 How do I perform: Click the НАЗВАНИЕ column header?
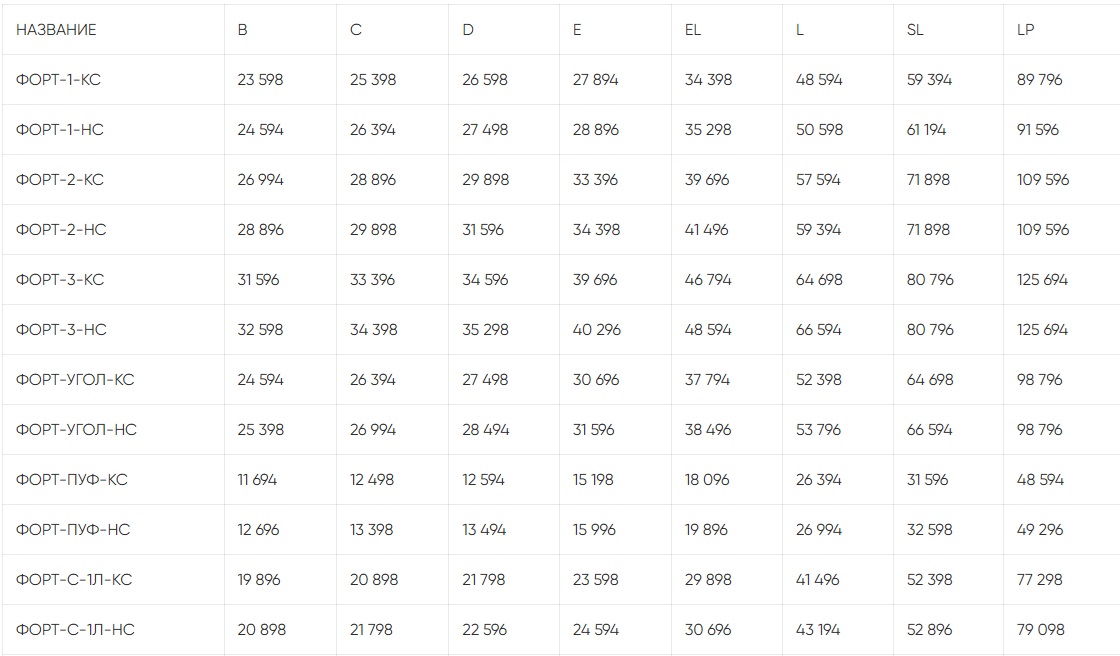click(x=56, y=30)
